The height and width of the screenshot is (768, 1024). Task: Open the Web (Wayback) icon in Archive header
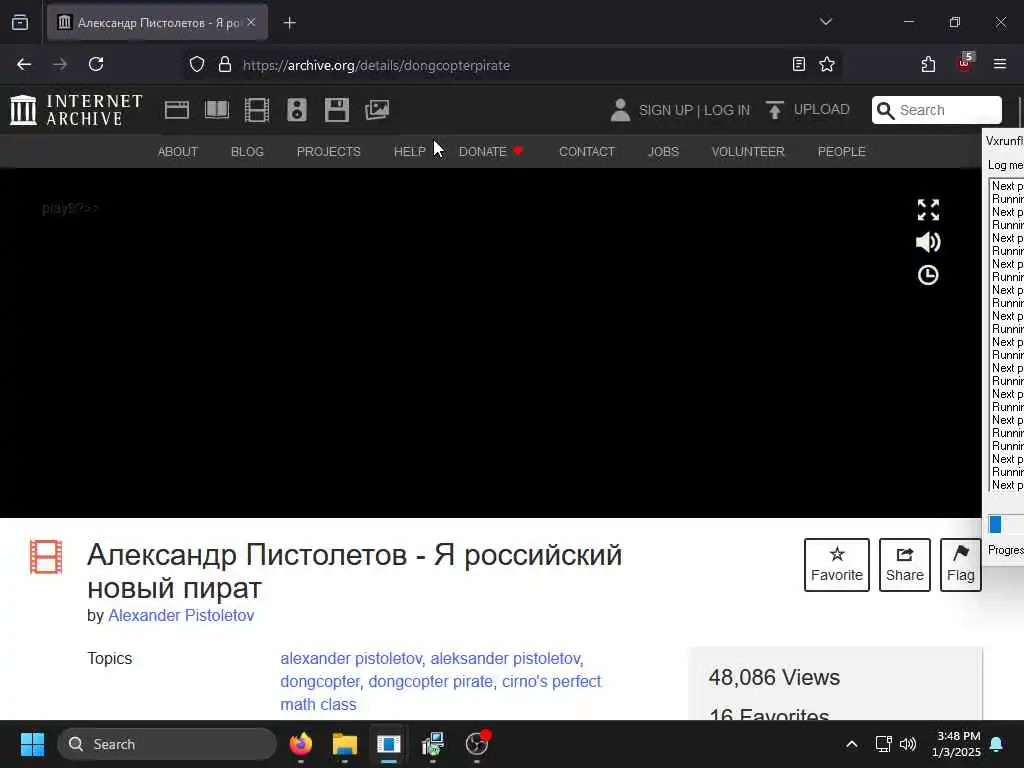[x=176, y=110]
